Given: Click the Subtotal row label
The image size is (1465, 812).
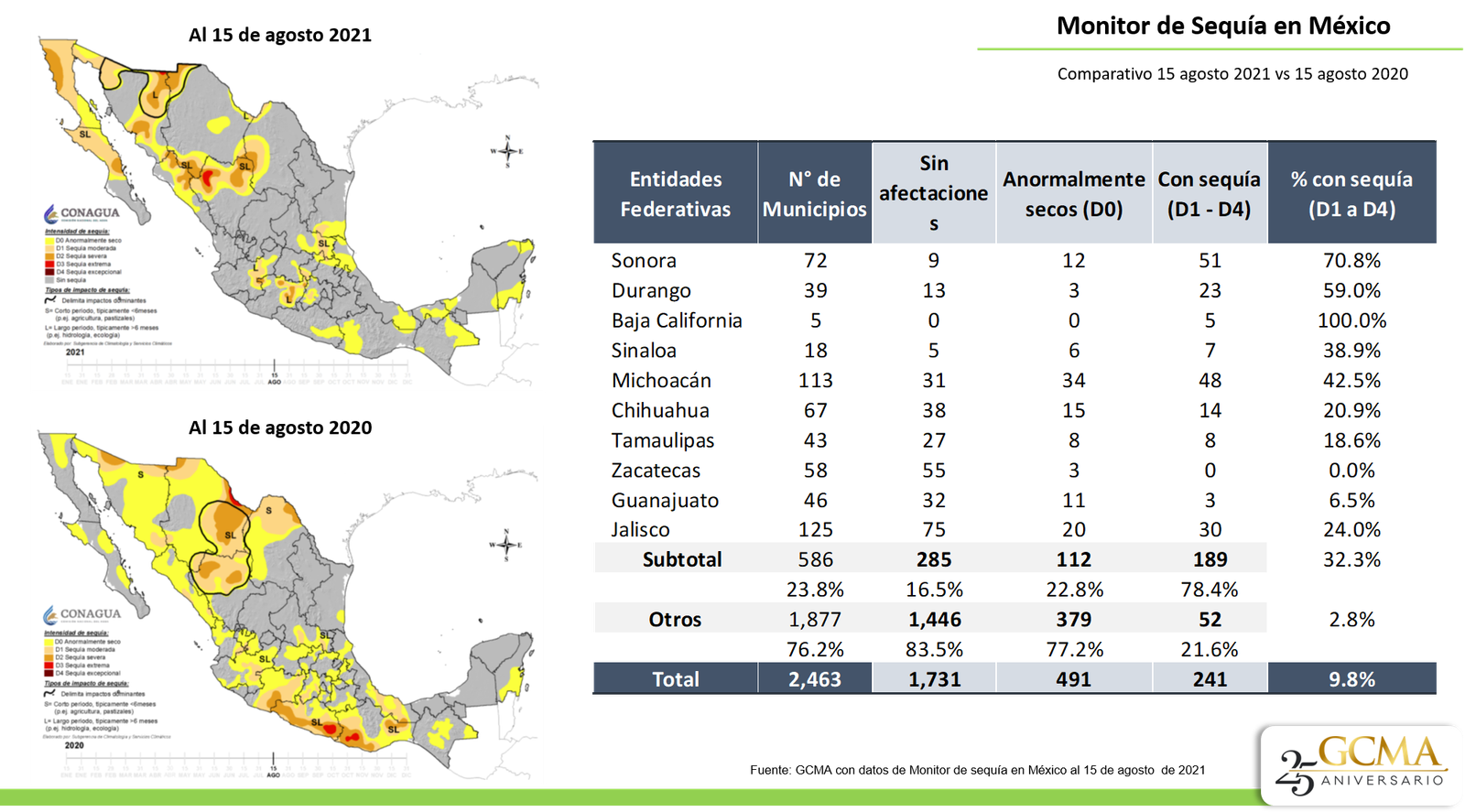Looking at the screenshot, I should pos(681,559).
